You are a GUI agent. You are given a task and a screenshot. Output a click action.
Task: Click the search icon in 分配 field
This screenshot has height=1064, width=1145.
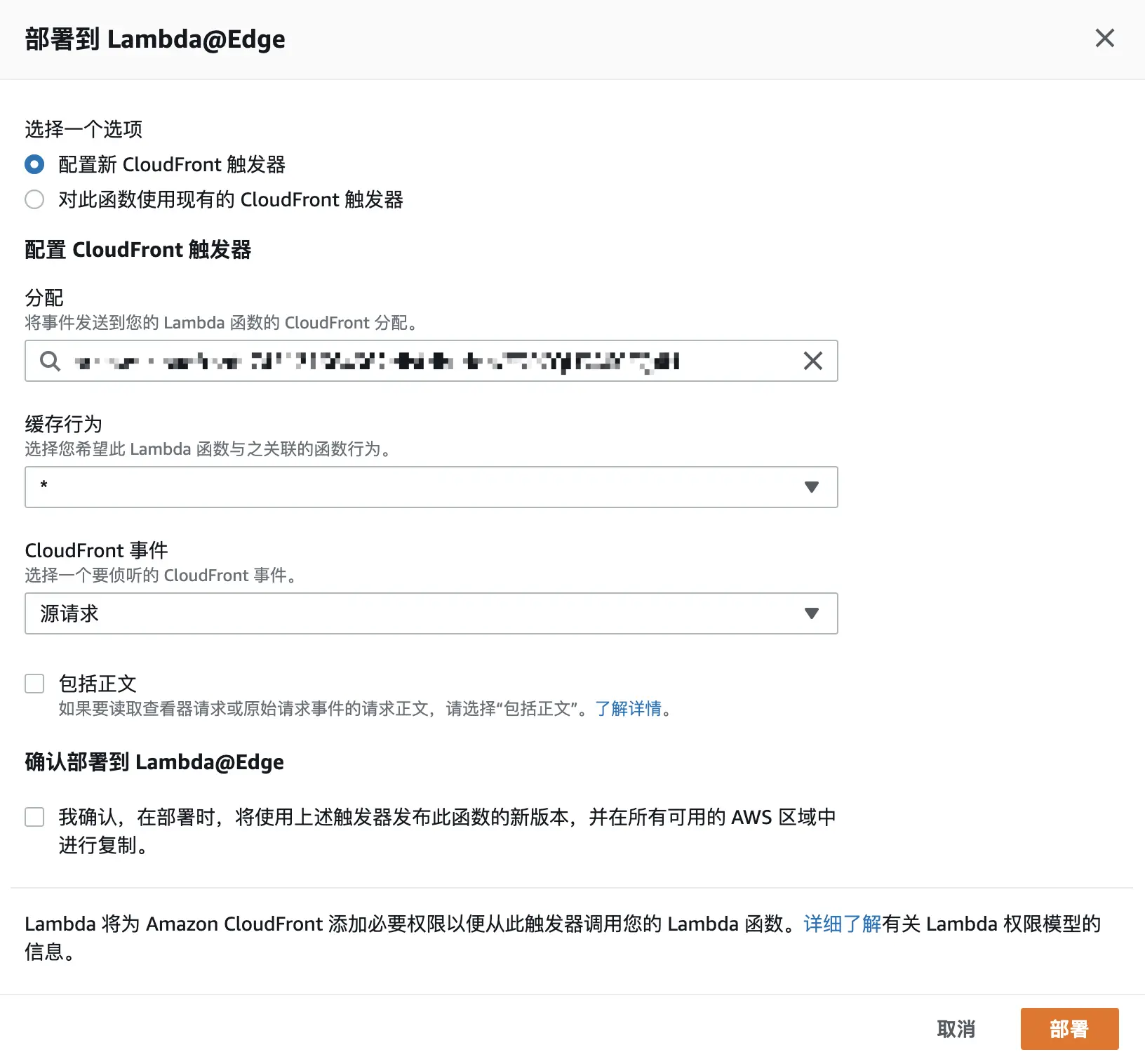point(50,361)
